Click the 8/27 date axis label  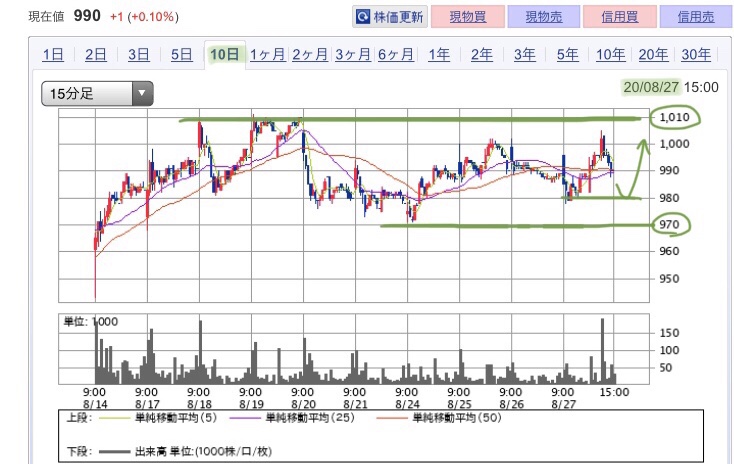(x=563, y=404)
